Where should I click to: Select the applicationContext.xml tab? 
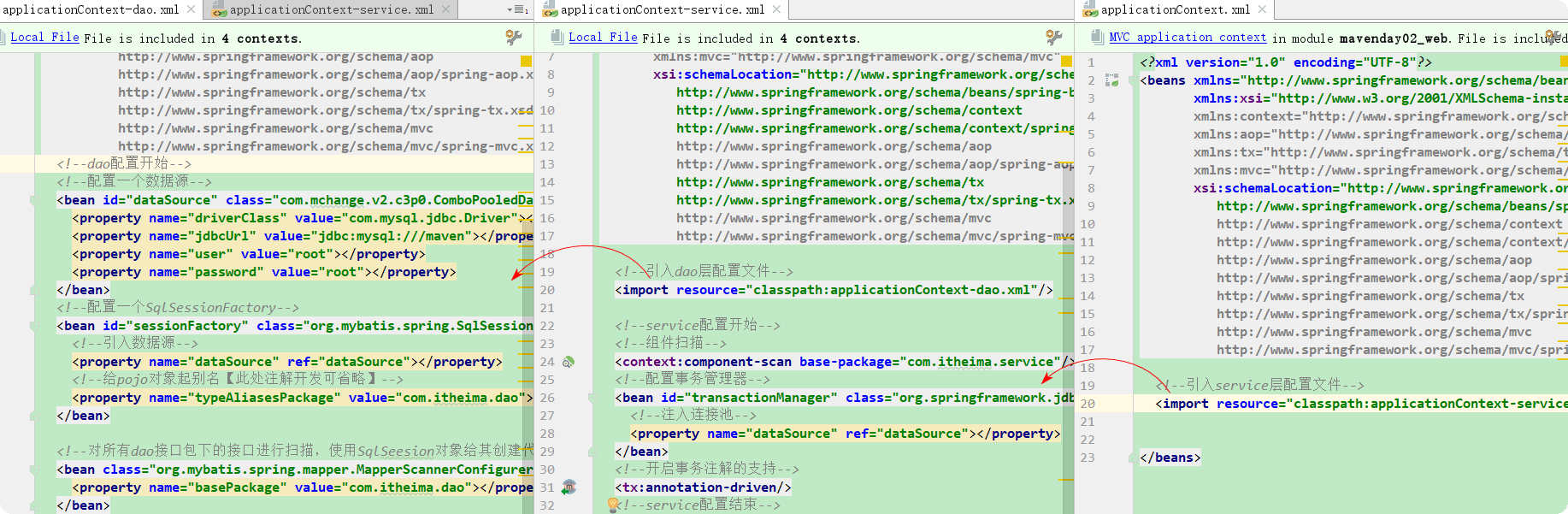coord(1175,9)
